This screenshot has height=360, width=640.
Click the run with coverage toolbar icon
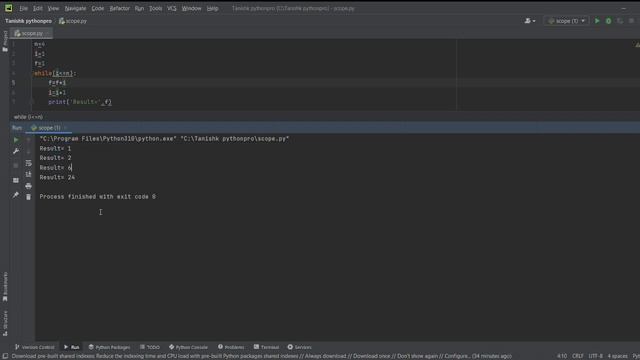pyautogui.click(x=620, y=21)
